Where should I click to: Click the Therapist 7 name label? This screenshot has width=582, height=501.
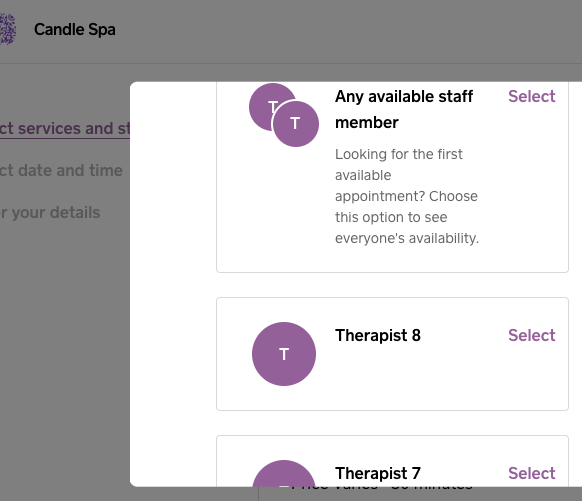(x=378, y=474)
